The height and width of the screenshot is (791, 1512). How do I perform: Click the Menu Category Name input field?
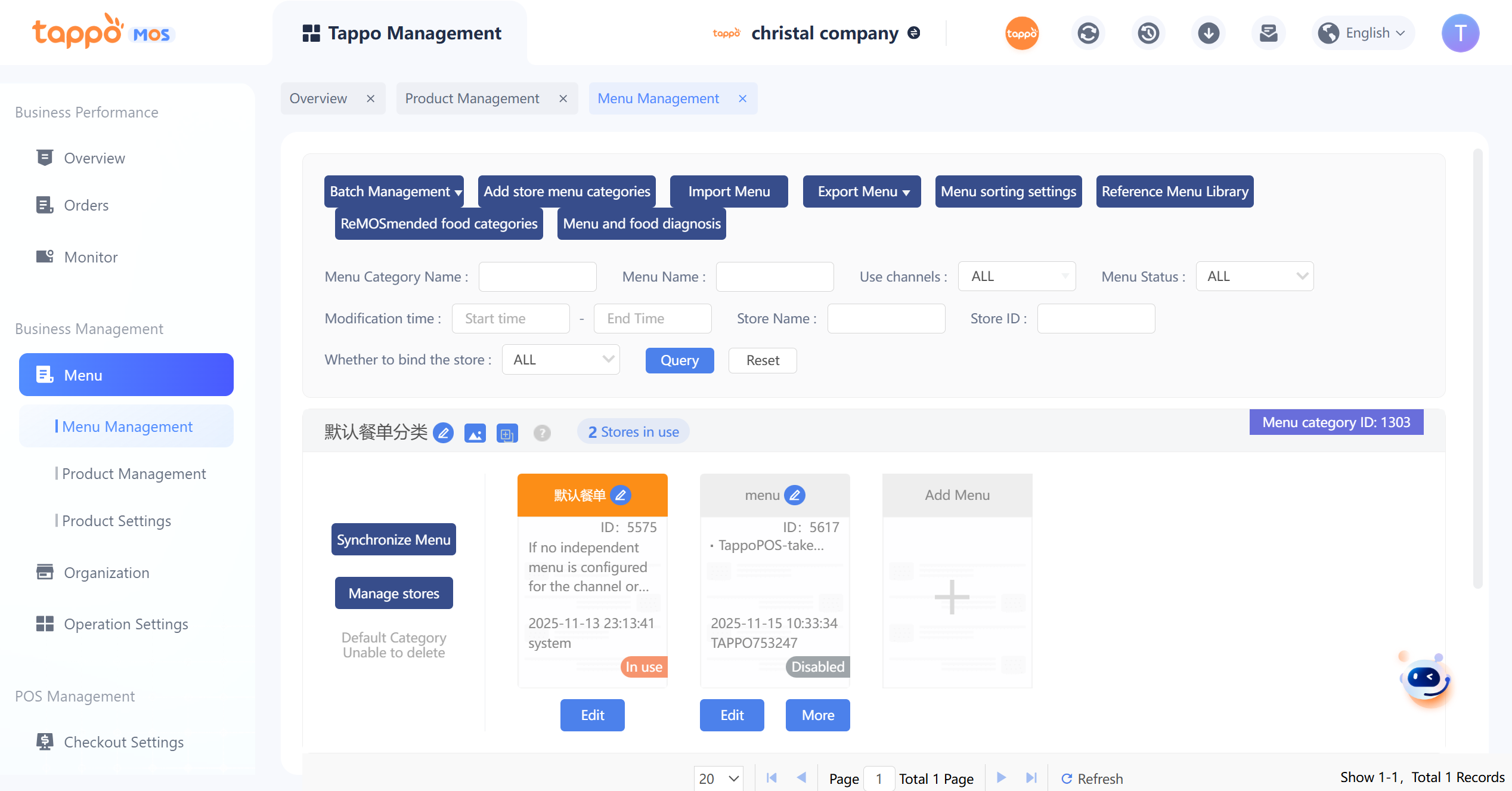point(537,277)
